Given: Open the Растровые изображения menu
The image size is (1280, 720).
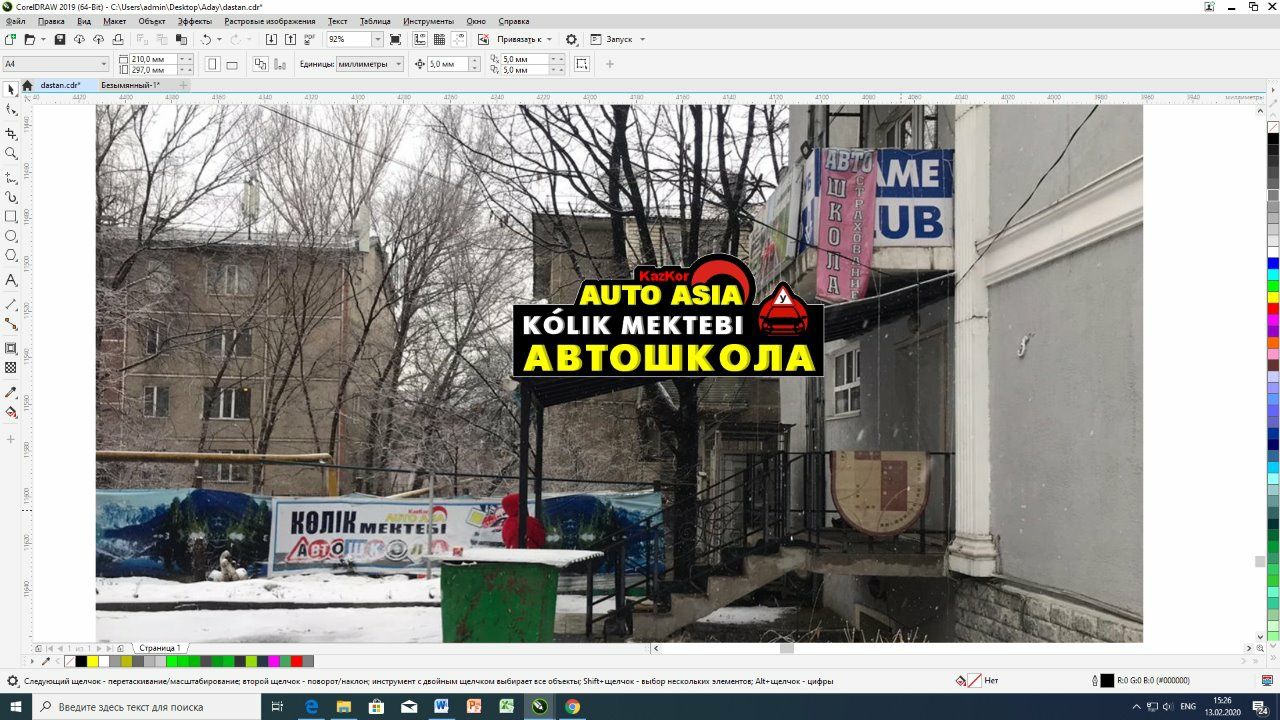Looking at the screenshot, I should 269,21.
